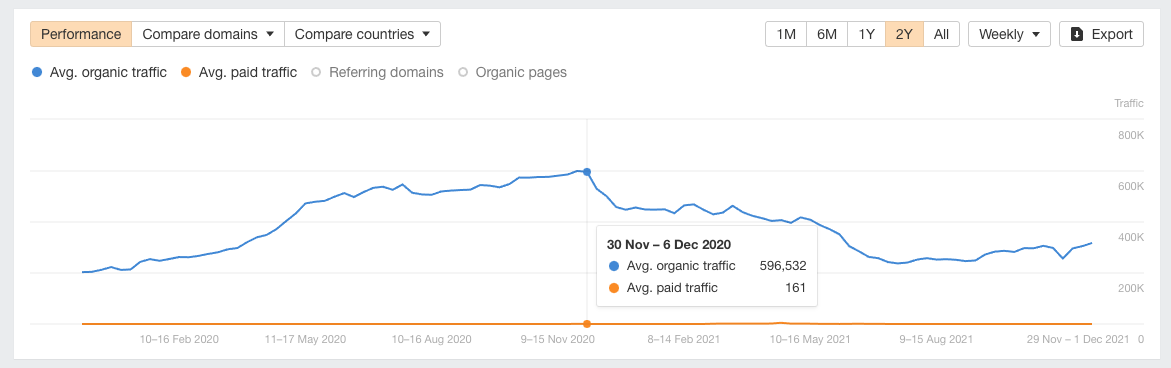Click the blue organic swatch in tooltip
Image resolution: width=1171 pixels, height=368 pixels.
[x=614, y=266]
